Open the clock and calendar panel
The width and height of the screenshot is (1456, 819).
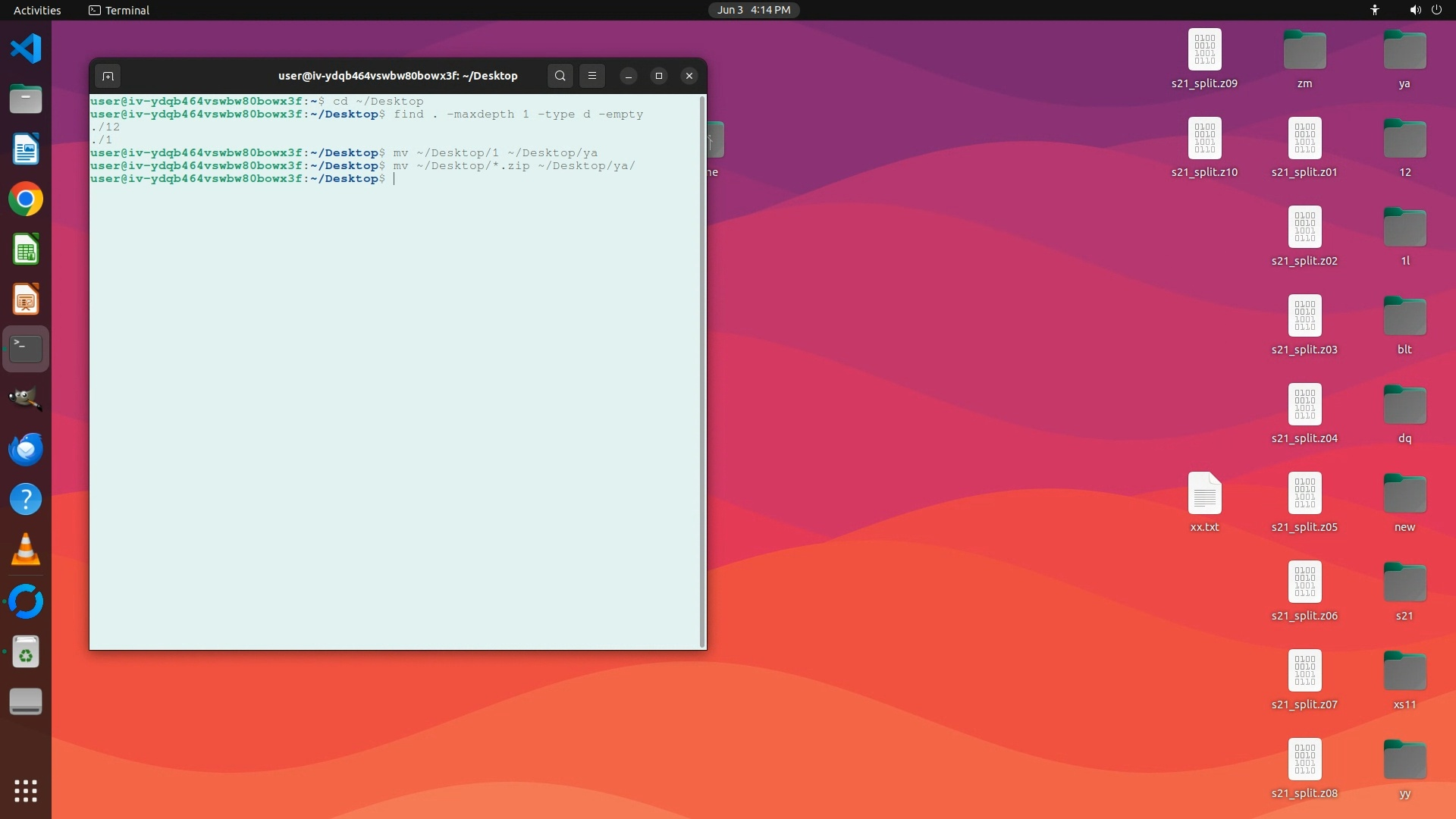point(754,10)
